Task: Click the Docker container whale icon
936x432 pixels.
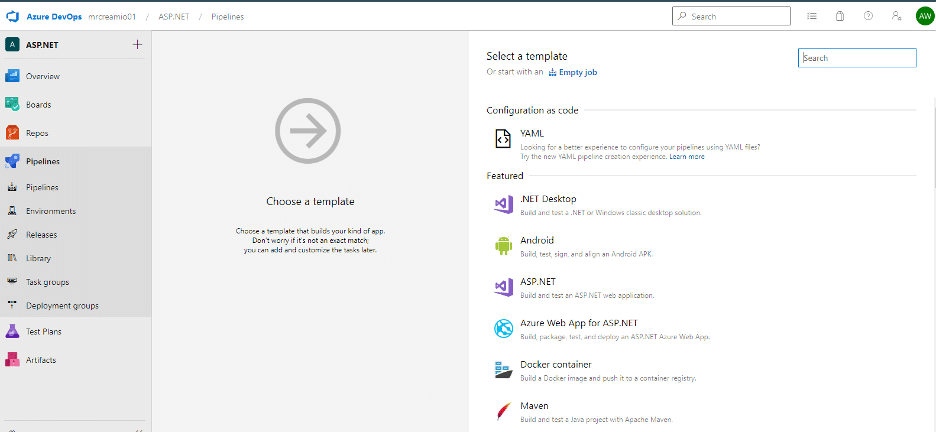Action: coord(503,370)
